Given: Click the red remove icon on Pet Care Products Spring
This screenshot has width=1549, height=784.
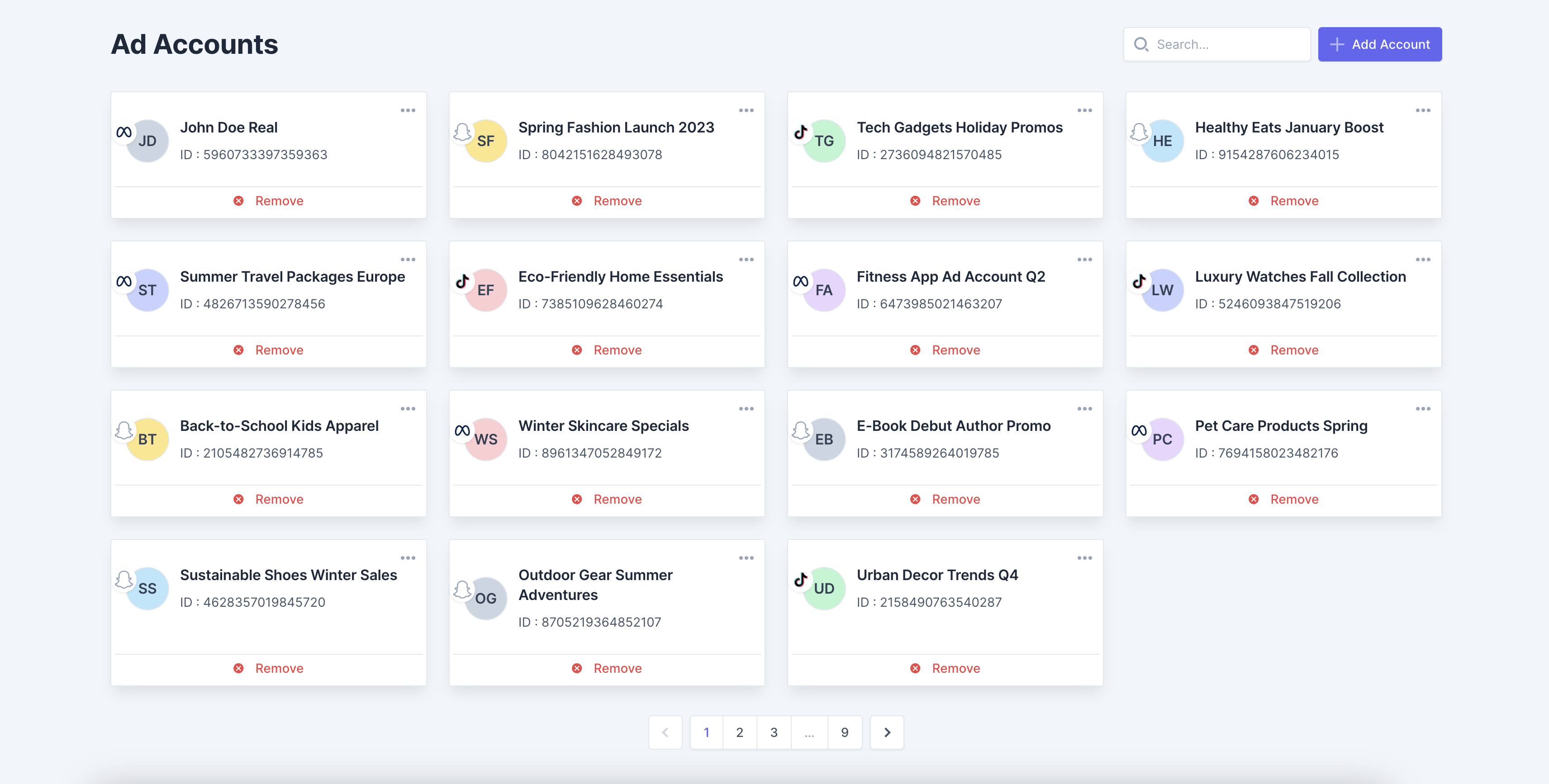Looking at the screenshot, I should coord(1254,499).
